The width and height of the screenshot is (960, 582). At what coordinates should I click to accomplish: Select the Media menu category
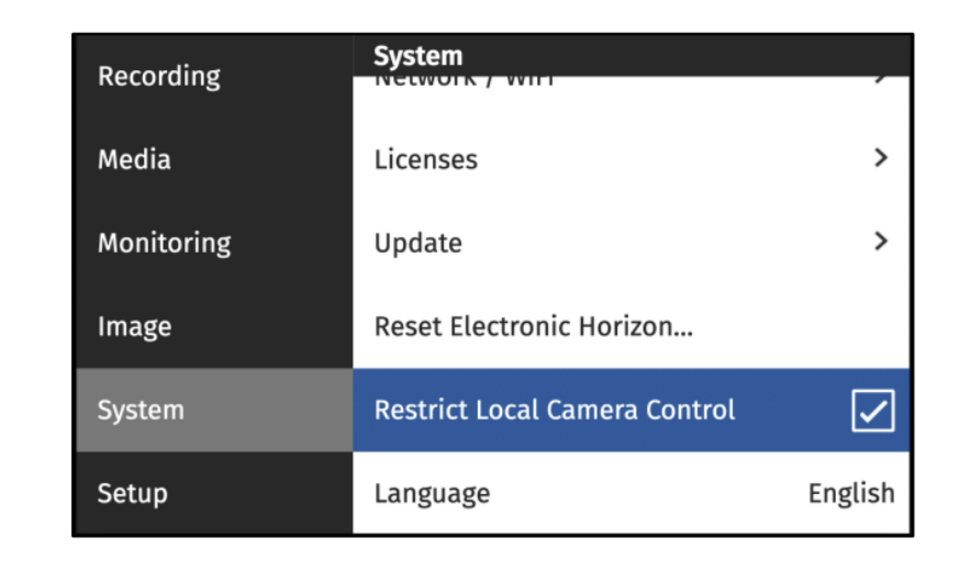pos(134,160)
